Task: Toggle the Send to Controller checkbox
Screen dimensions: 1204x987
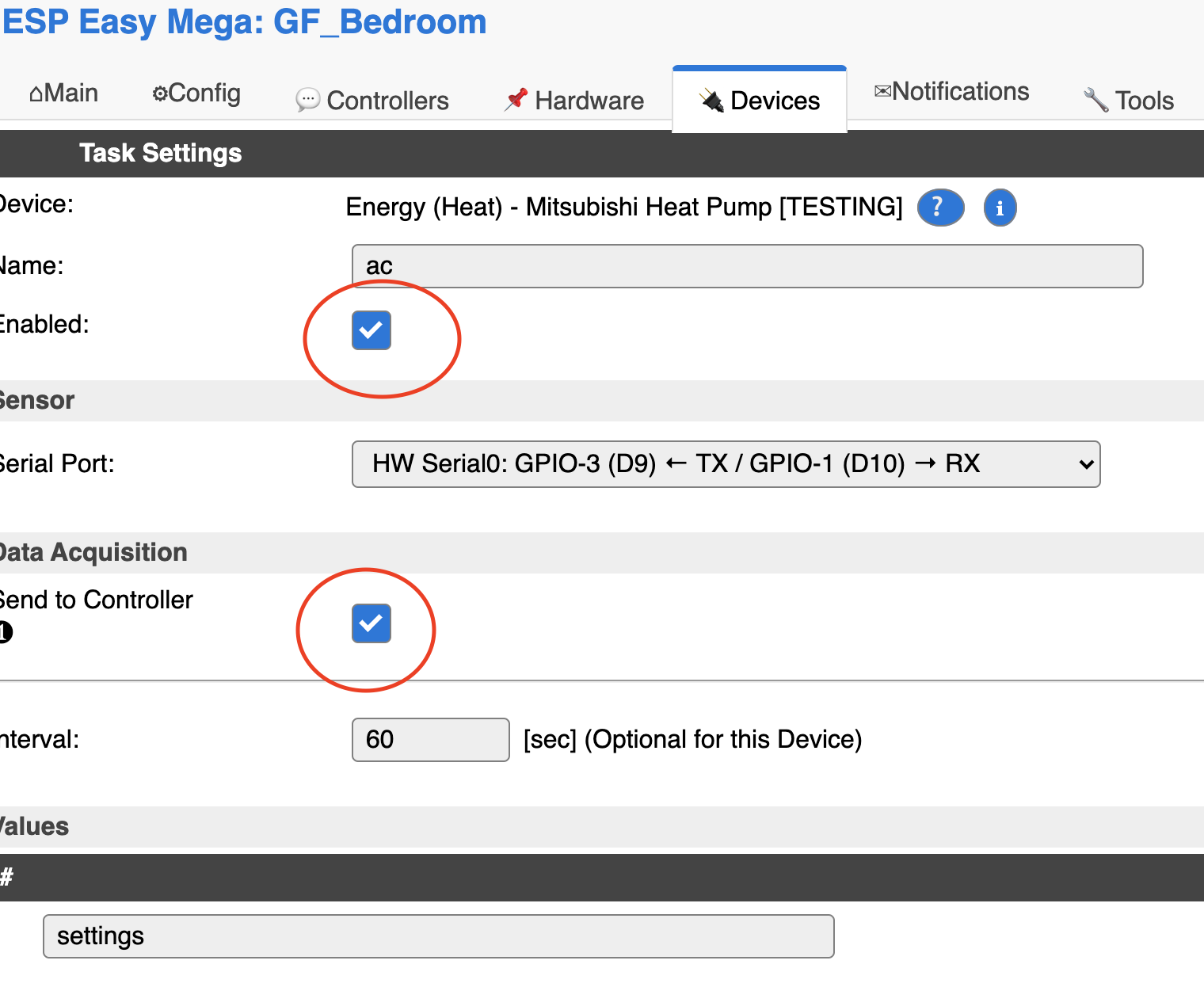Action: 371,623
